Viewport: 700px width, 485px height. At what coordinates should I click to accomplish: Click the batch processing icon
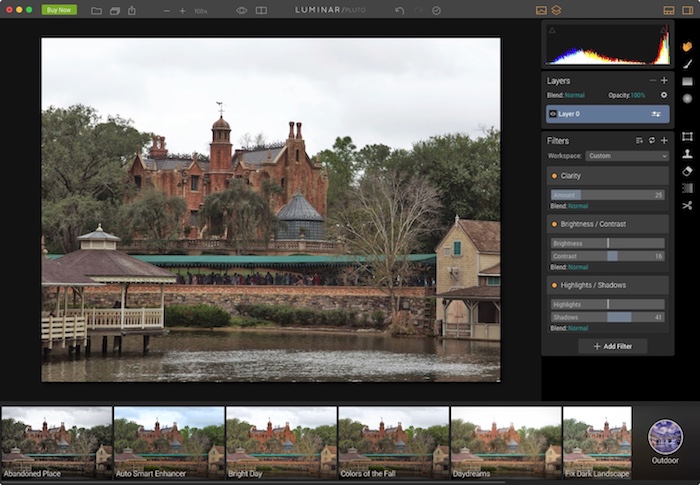coord(115,10)
